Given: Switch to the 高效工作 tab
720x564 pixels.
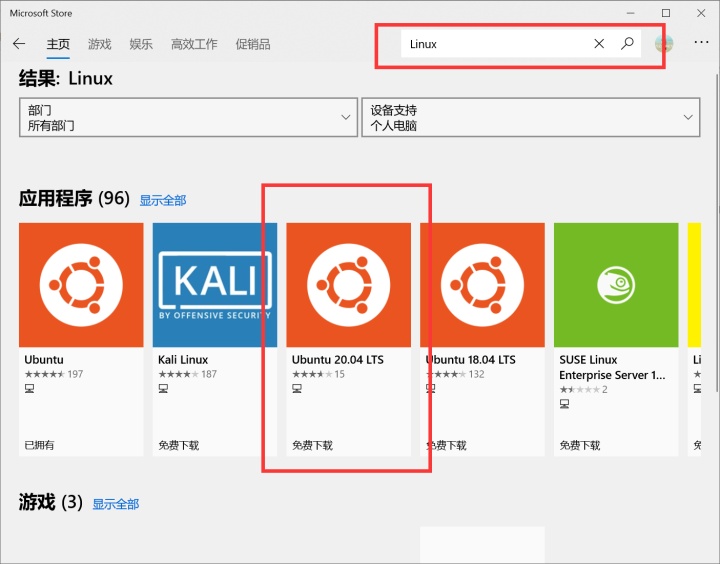Looking at the screenshot, I should click(x=194, y=45).
